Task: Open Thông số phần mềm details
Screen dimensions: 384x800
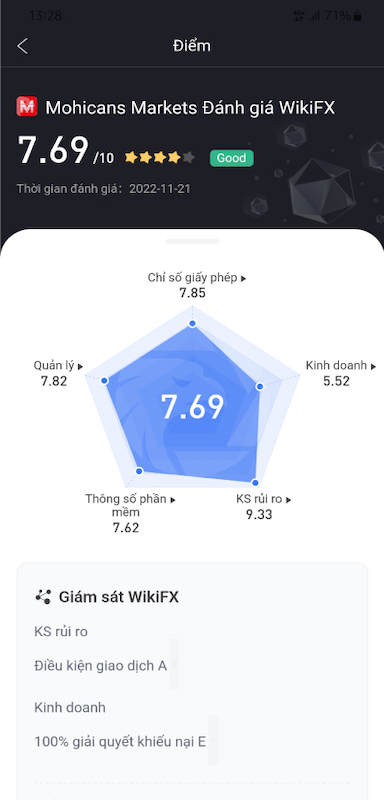Action: 130,513
